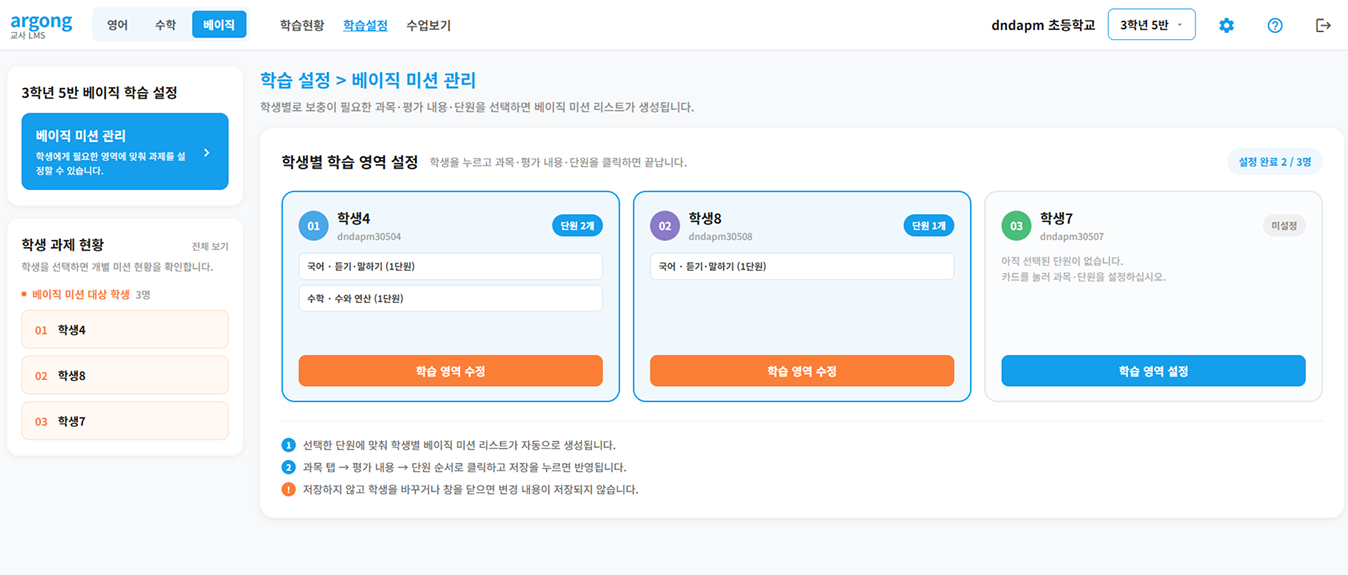Click the 3학년 5반 베이직 학습 설정 title
1348x575 pixels.
[x=99, y=93]
